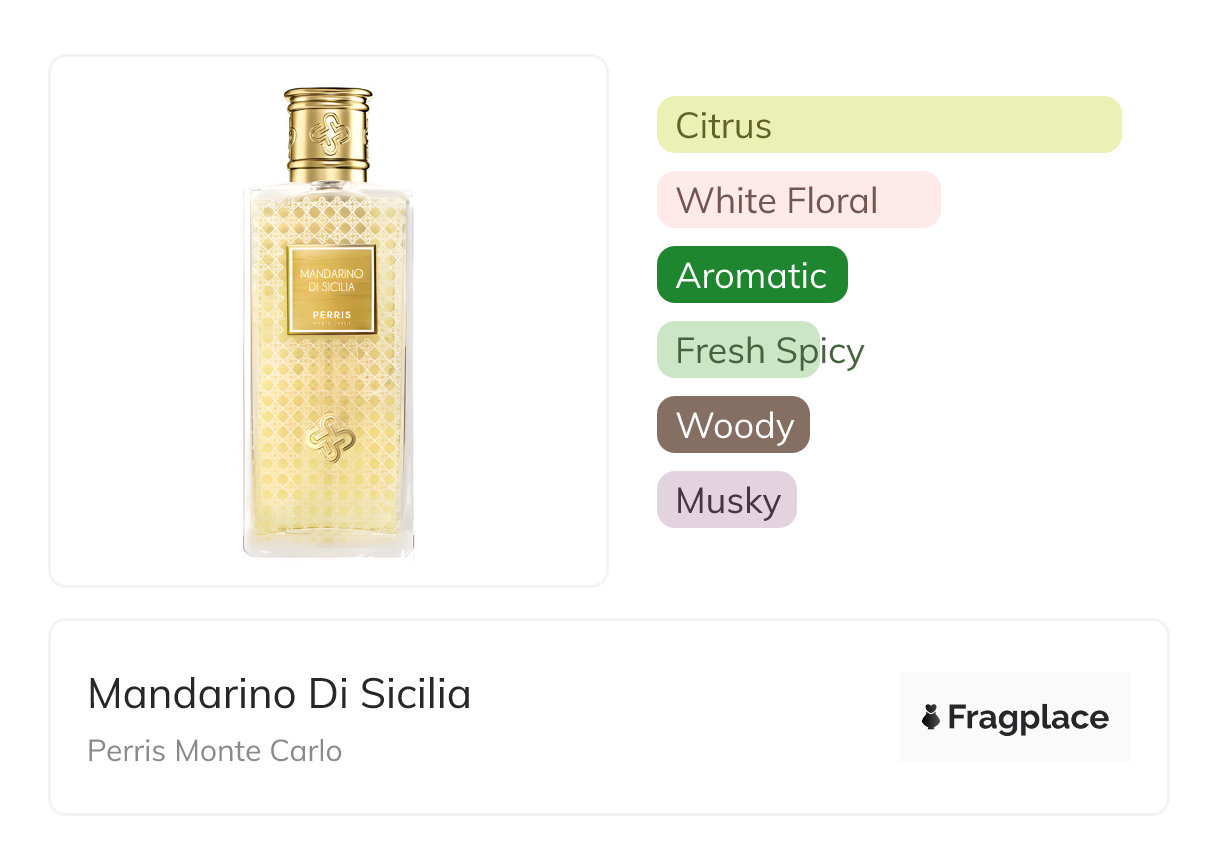Click the Musky accord bar

tap(726, 500)
